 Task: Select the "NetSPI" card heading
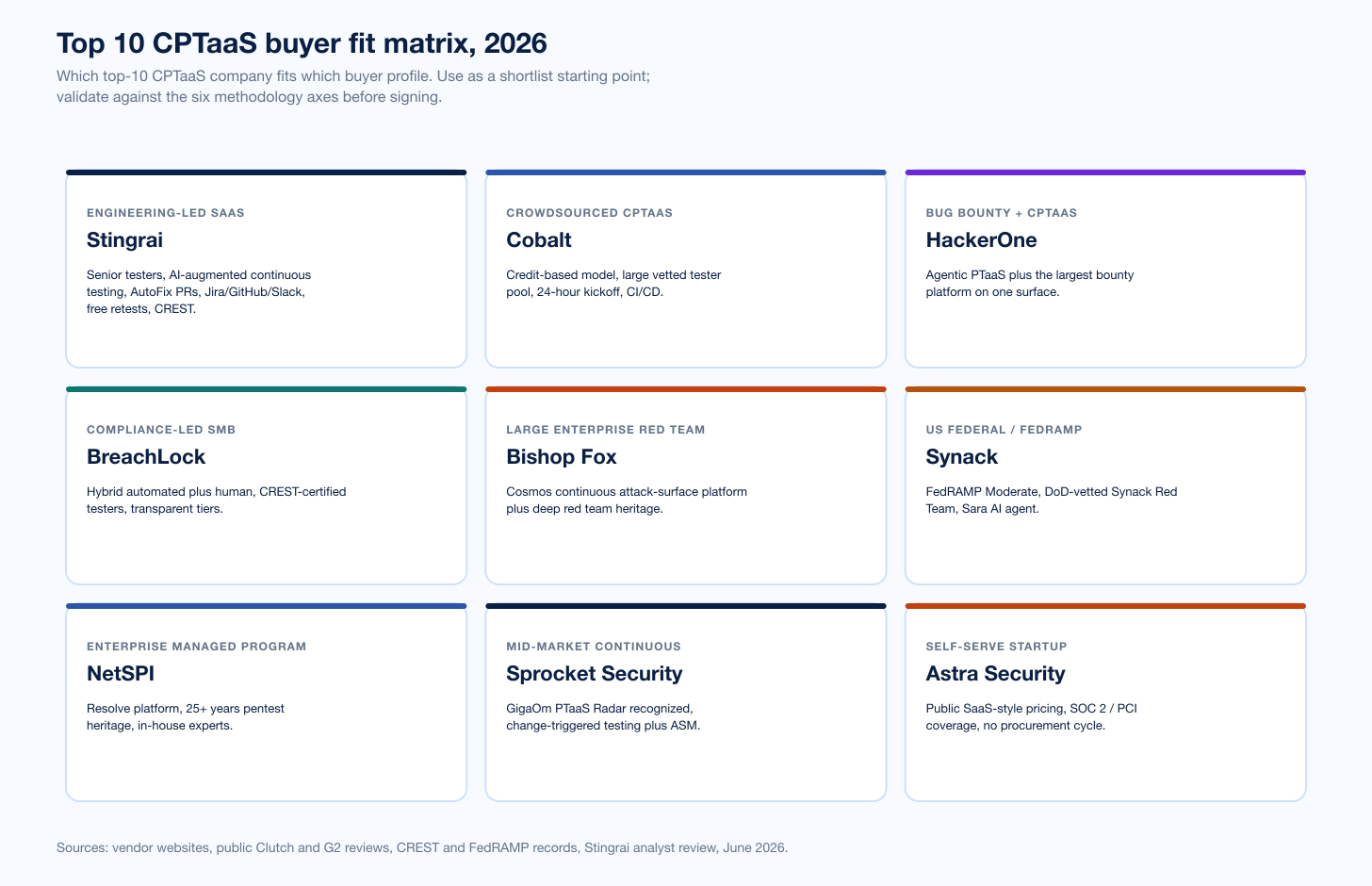pos(121,674)
